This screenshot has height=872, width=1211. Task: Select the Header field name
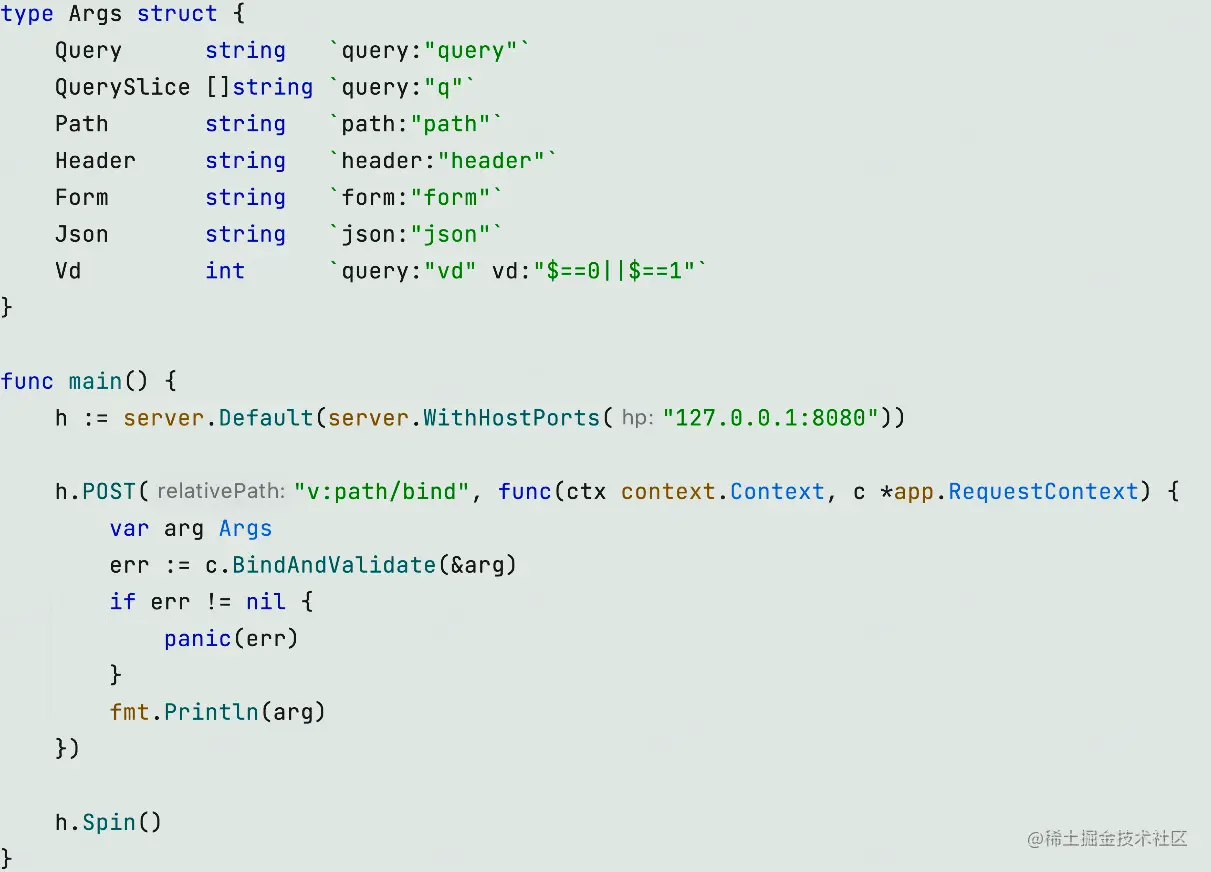pyautogui.click(x=95, y=161)
